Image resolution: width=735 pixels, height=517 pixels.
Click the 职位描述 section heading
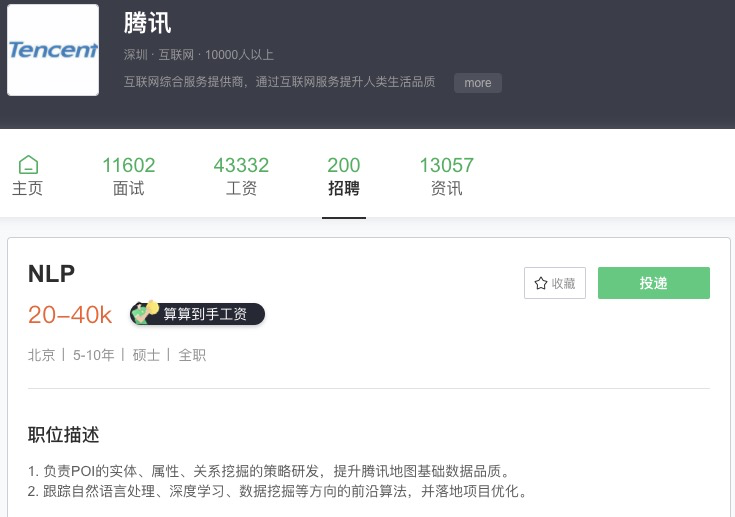[64, 435]
